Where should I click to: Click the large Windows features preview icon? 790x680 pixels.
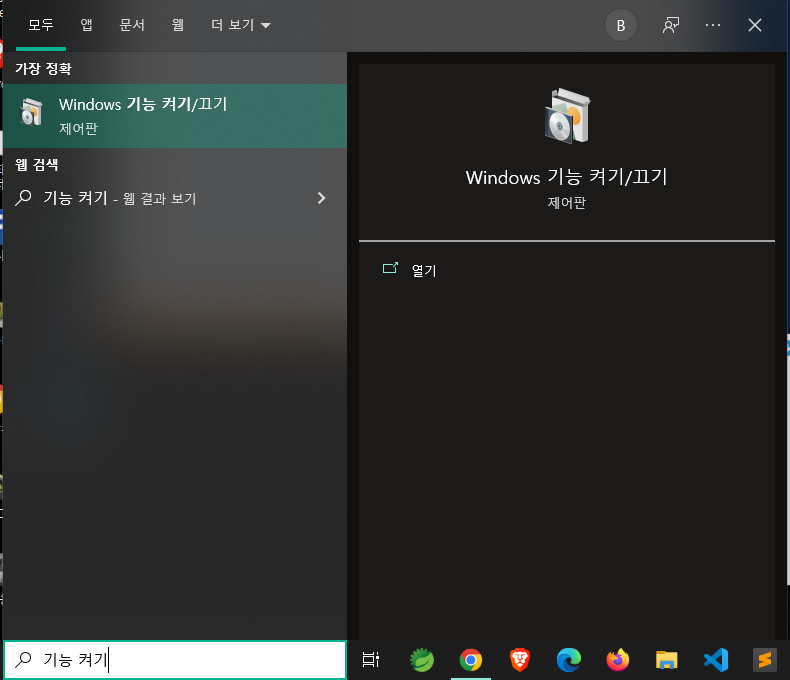[x=567, y=116]
